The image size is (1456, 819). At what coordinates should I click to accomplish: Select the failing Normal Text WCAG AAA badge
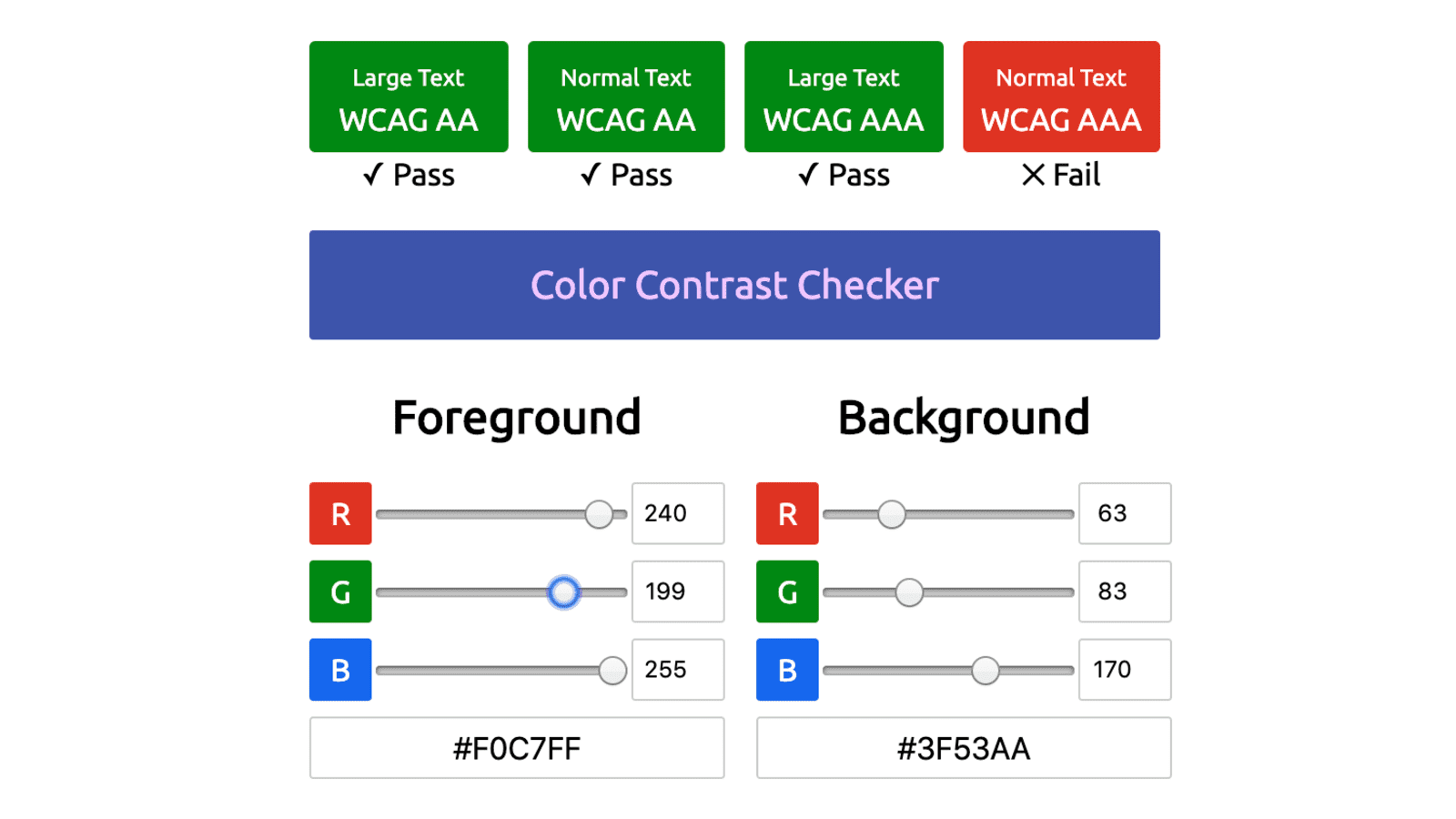[1061, 96]
